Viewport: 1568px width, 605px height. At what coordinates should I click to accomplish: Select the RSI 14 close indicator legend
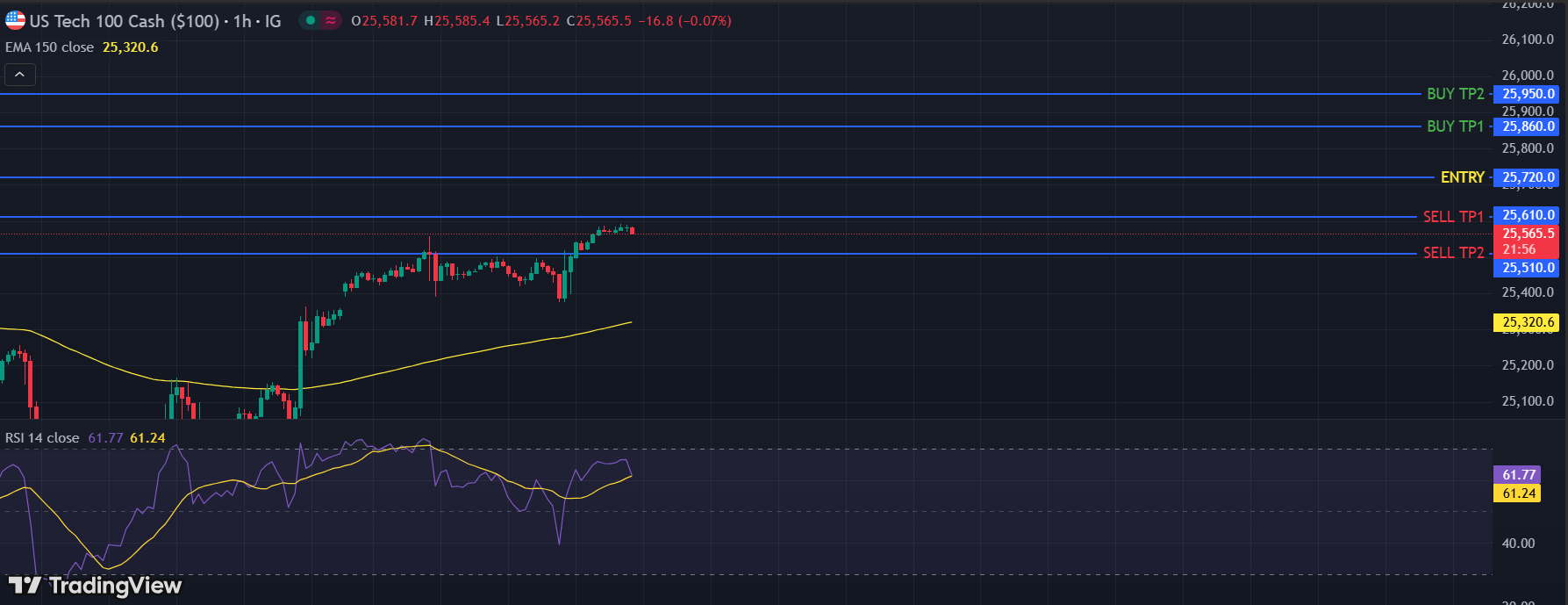(42, 438)
